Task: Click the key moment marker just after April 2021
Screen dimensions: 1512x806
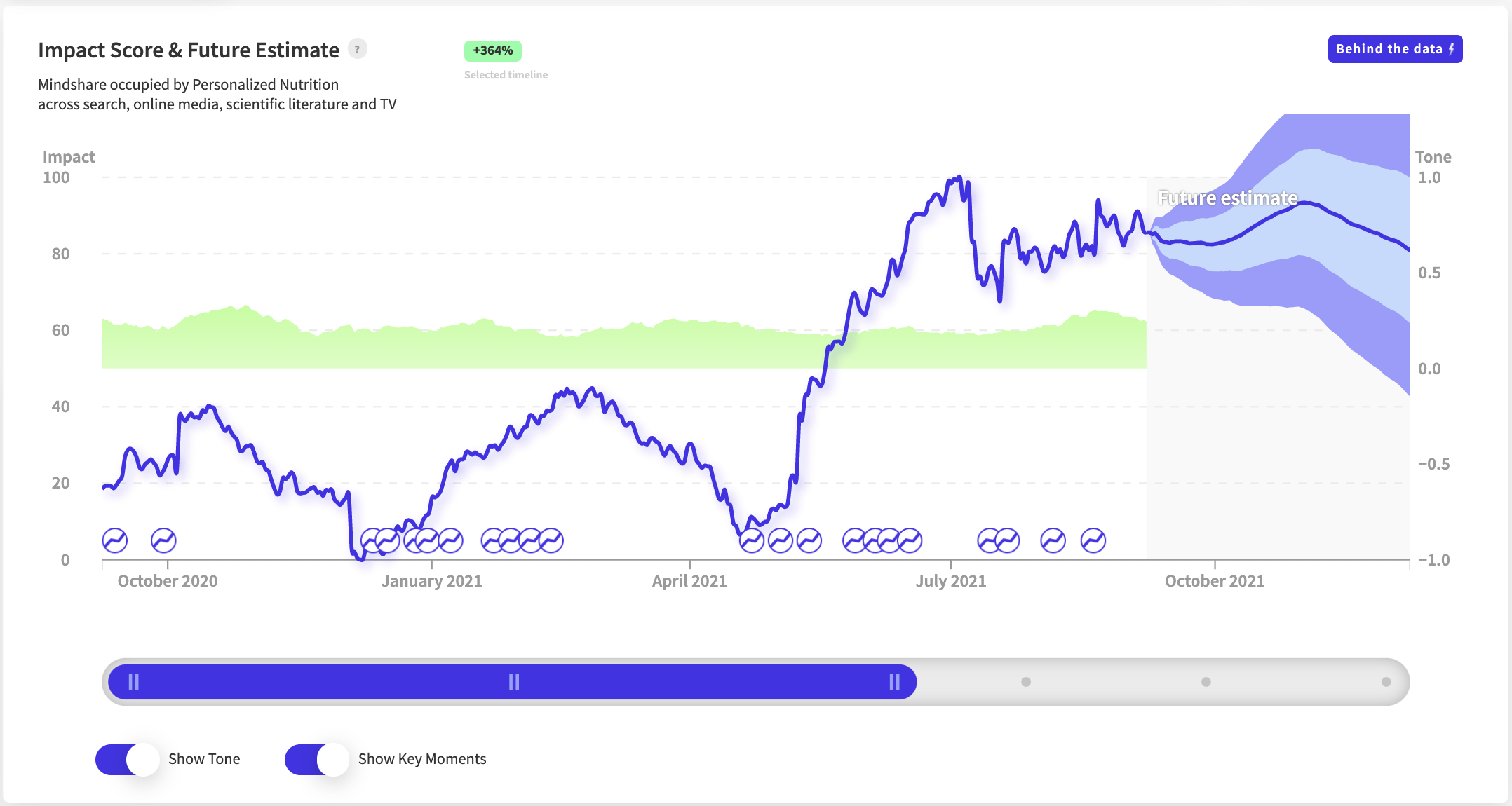Action: (x=752, y=540)
